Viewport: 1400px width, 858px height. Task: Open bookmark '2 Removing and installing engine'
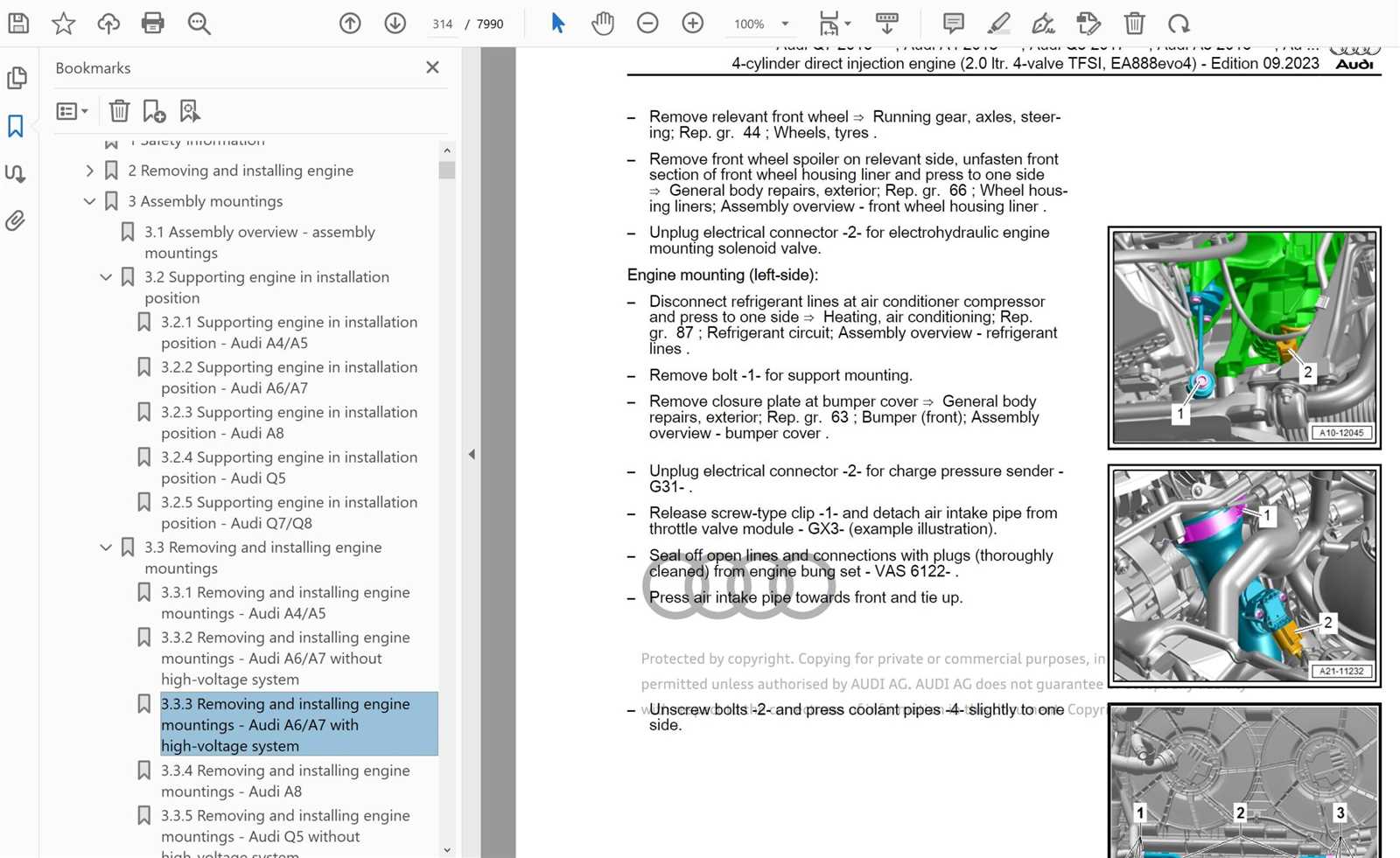[241, 171]
